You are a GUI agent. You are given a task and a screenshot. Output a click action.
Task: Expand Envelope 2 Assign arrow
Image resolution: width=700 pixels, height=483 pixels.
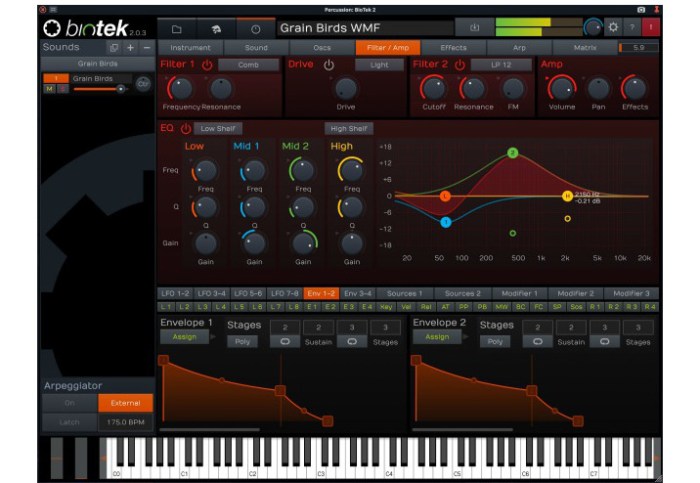tap(466, 337)
